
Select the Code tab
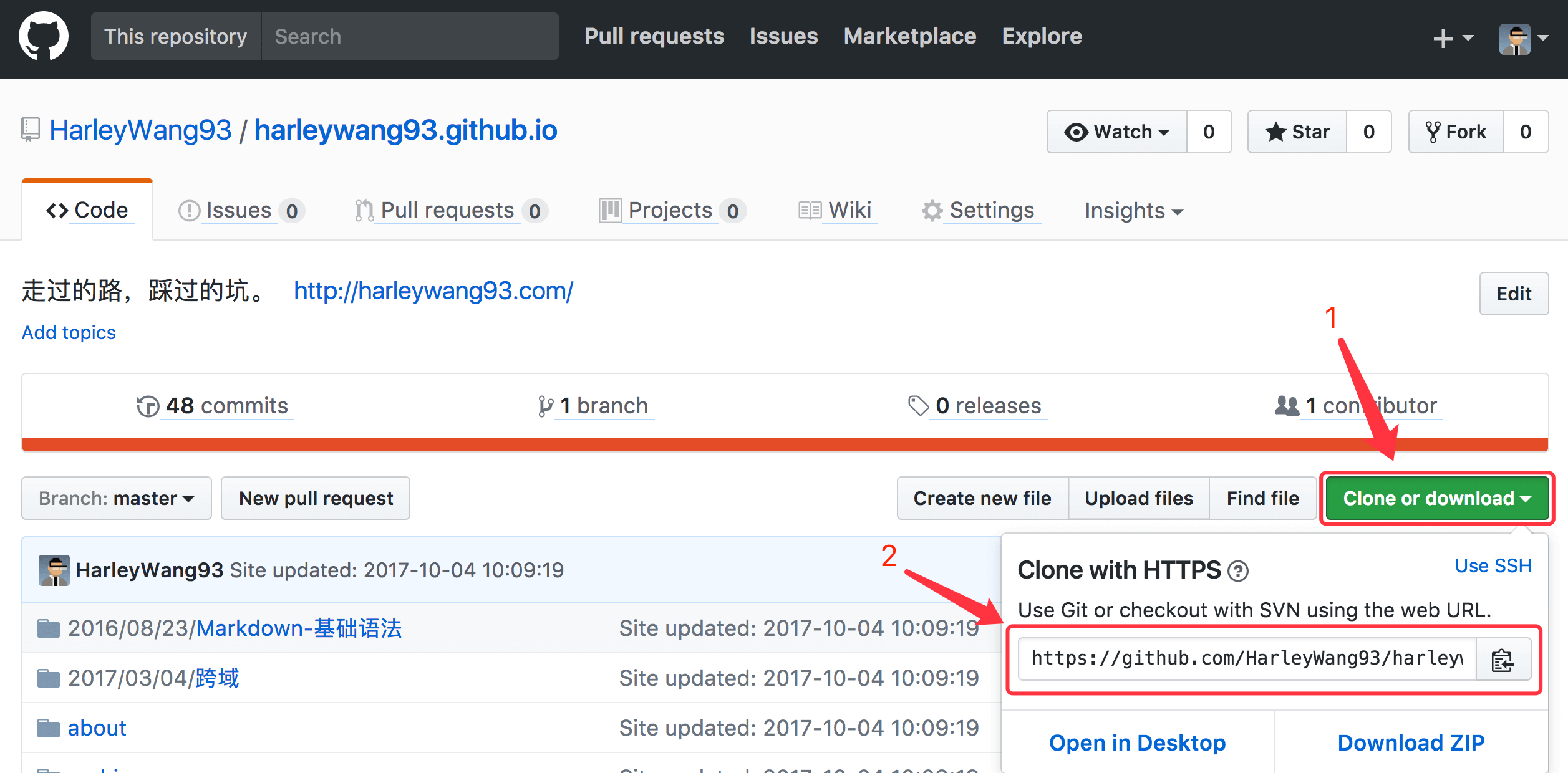pyautogui.click(x=87, y=210)
